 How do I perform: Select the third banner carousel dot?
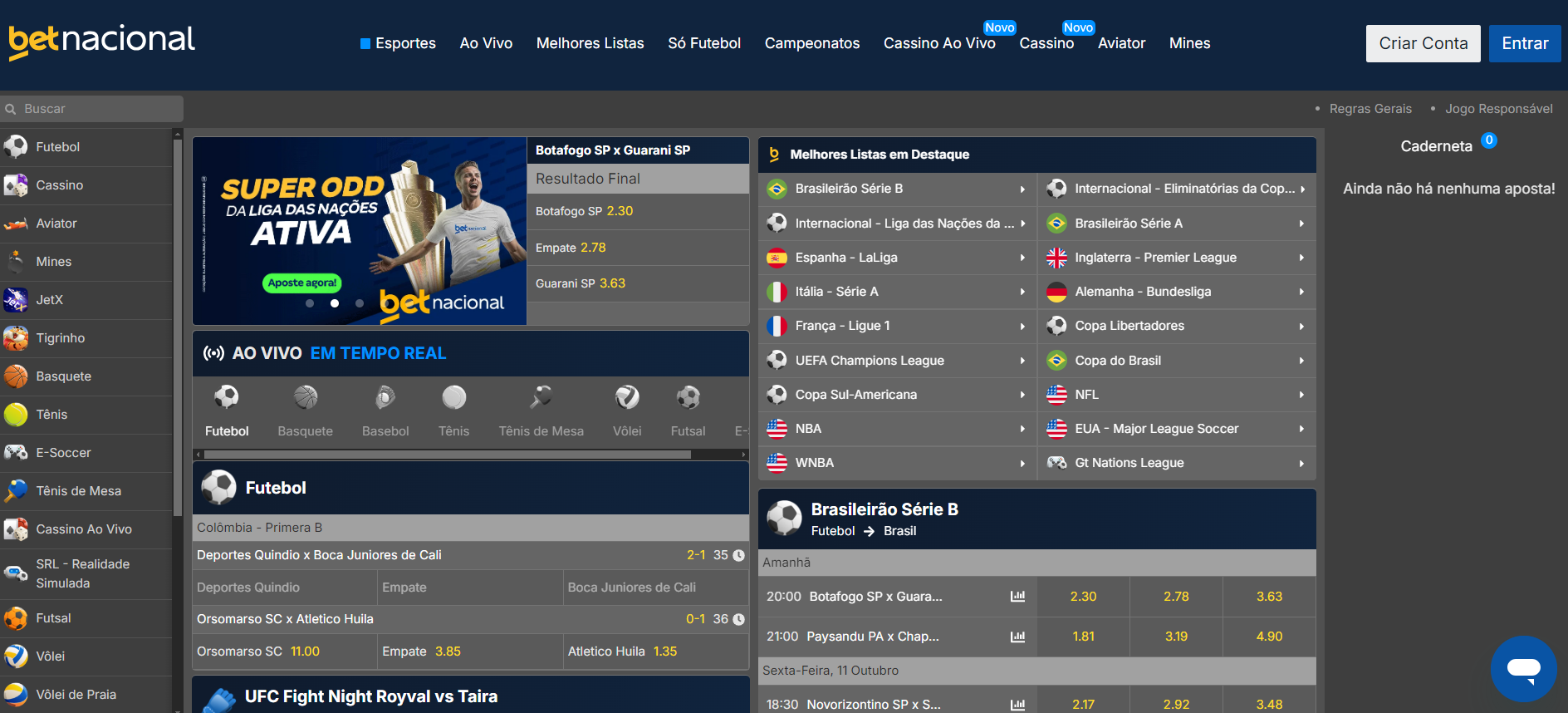(360, 303)
